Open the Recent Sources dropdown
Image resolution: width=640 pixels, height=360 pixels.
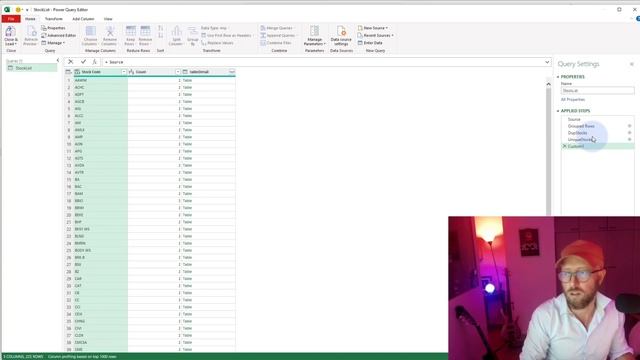[376, 36]
